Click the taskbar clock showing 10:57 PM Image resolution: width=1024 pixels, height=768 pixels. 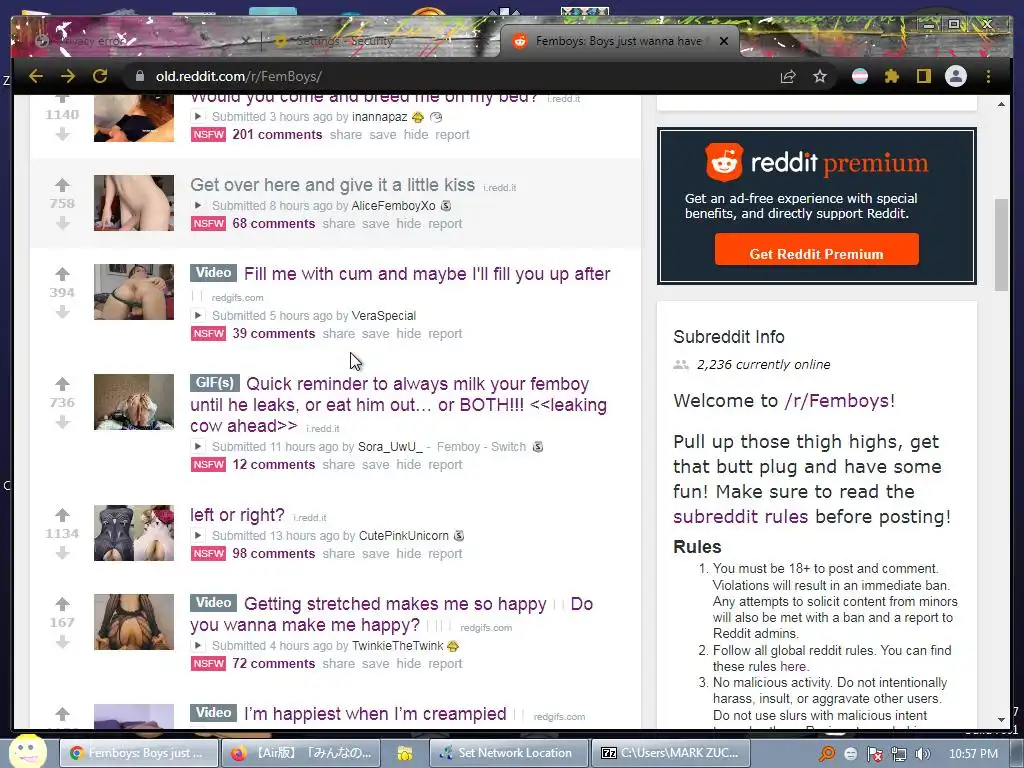973,754
